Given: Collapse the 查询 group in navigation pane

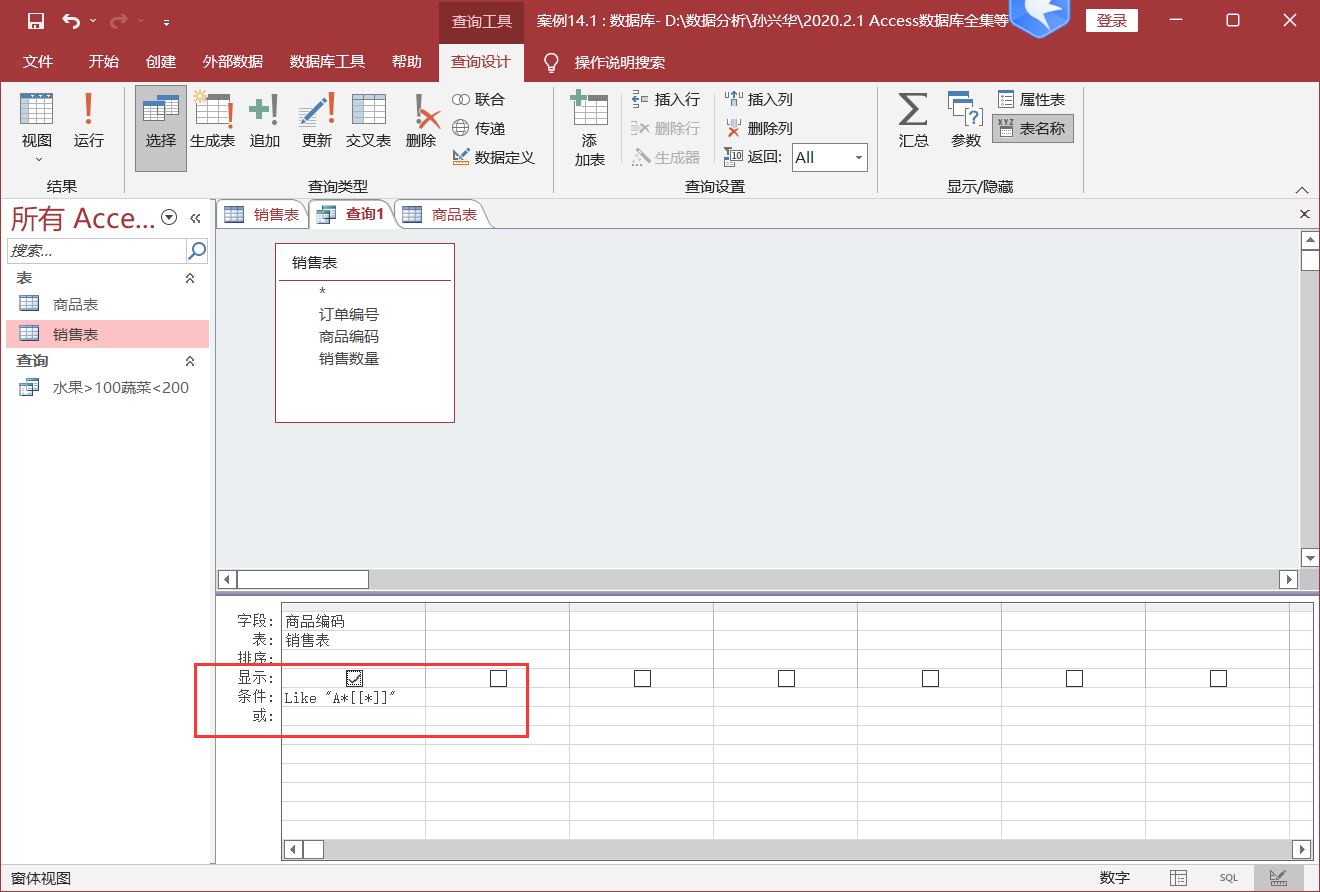Looking at the screenshot, I should point(190,361).
